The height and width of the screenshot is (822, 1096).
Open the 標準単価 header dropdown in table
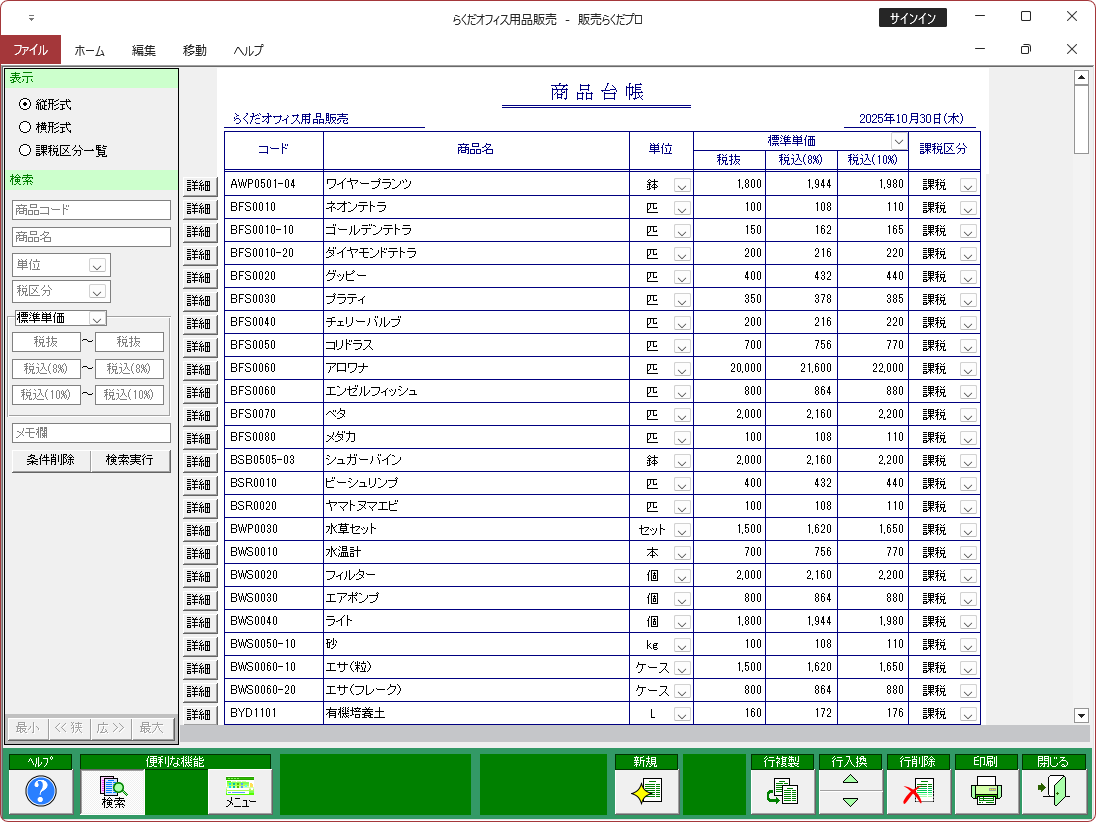(x=898, y=141)
